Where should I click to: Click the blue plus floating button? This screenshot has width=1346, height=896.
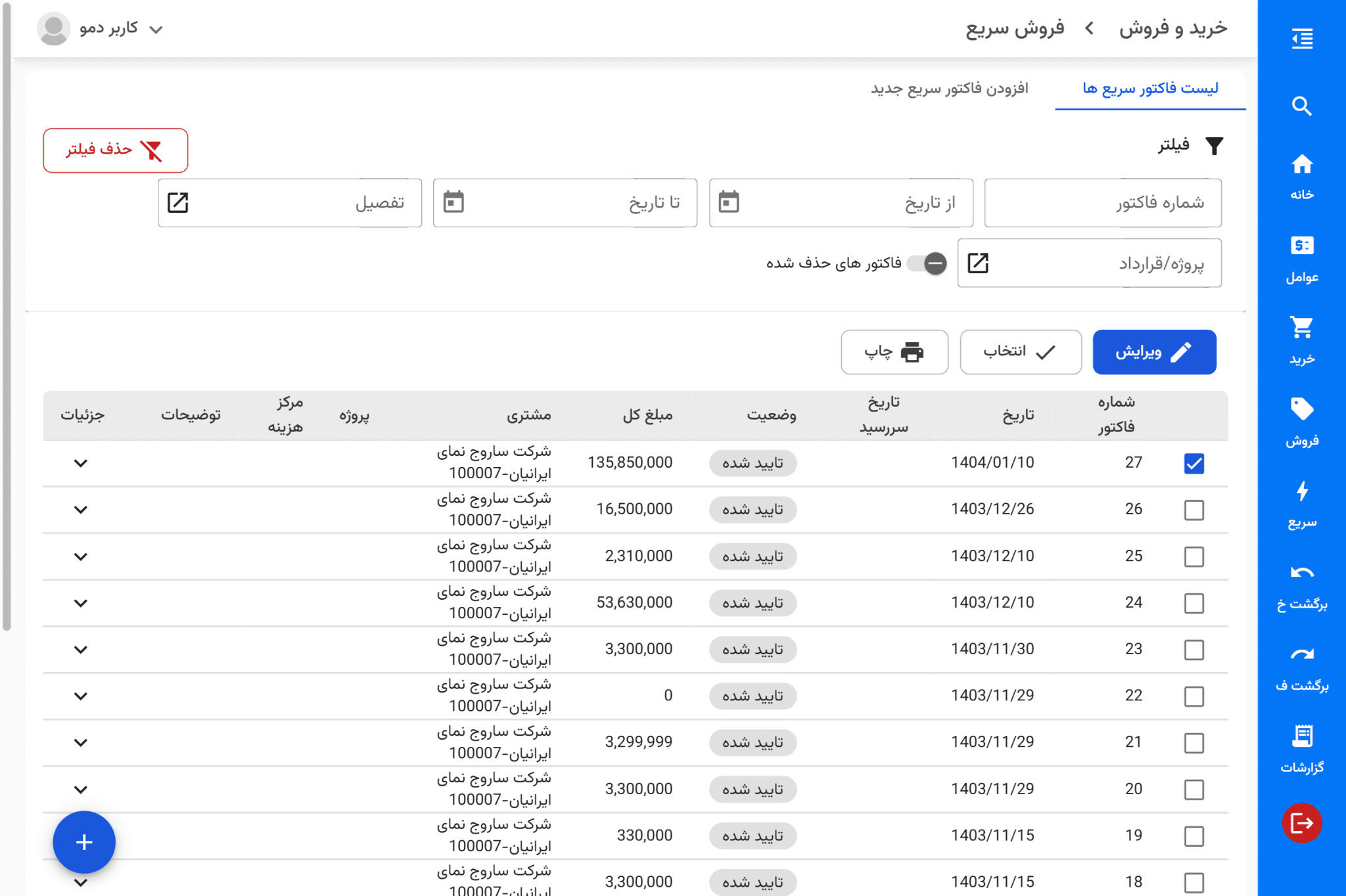click(x=84, y=842)
